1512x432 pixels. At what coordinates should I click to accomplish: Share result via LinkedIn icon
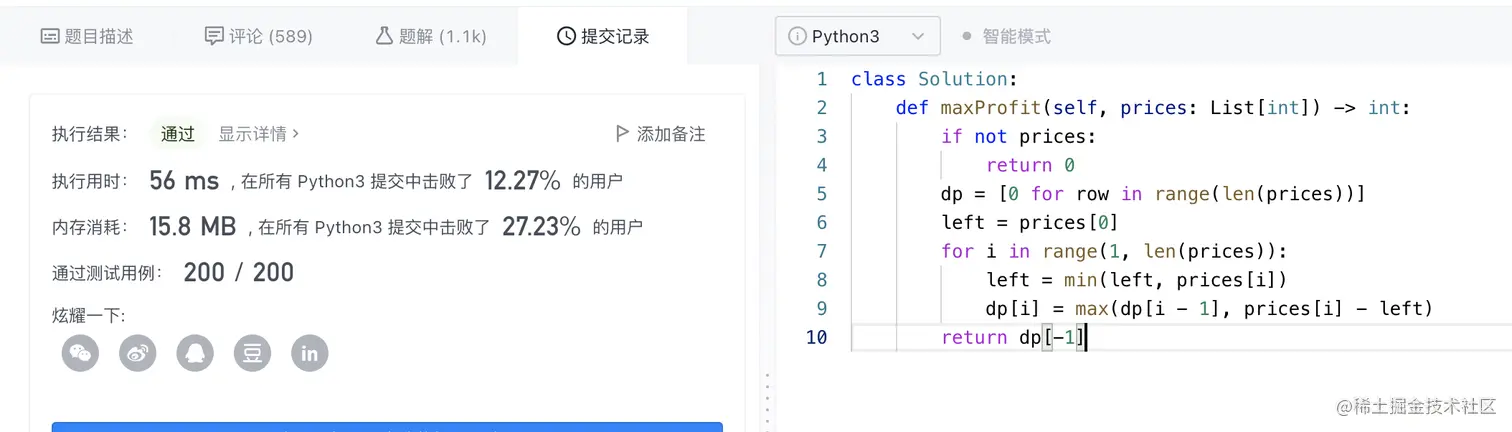[310, 353]
